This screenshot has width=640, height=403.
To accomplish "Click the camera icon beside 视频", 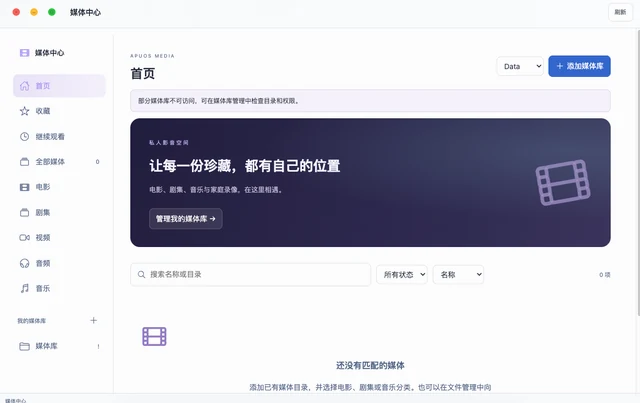I will click(x=24, y=238).
